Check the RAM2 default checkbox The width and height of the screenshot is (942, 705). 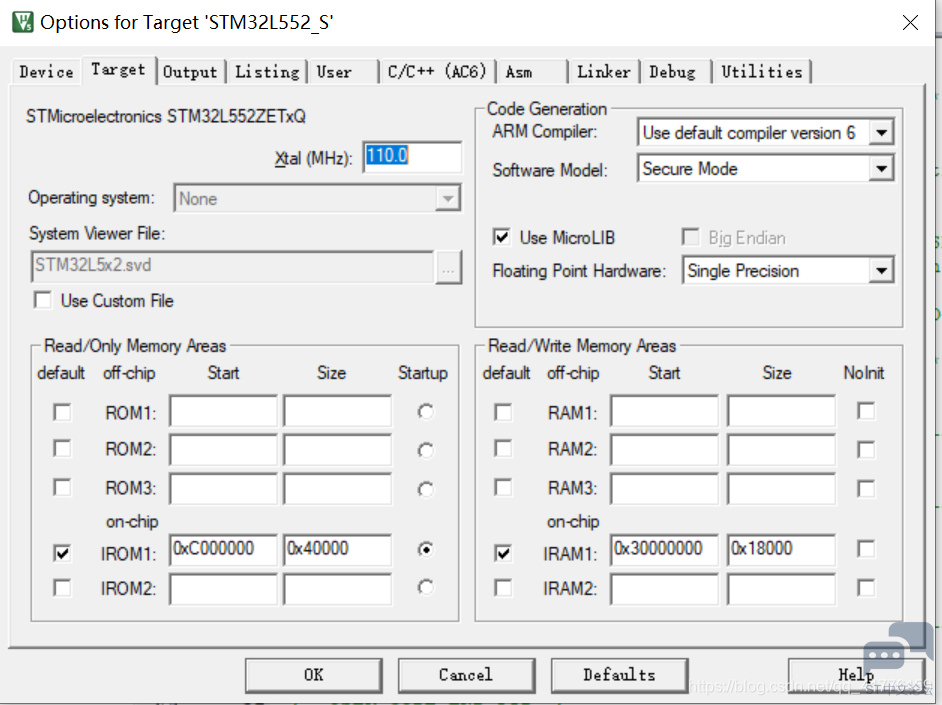503,449
